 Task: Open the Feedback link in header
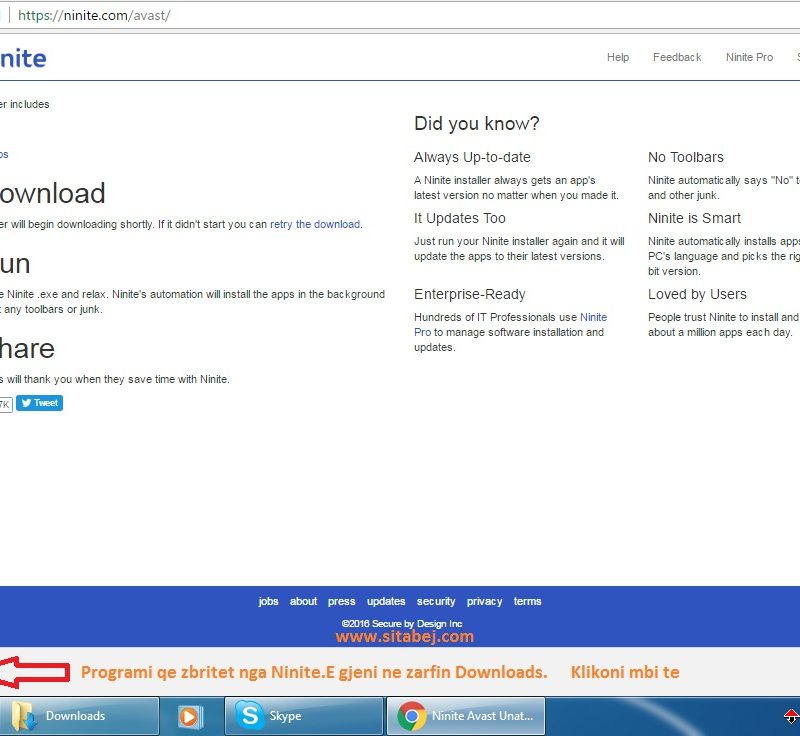677,57
